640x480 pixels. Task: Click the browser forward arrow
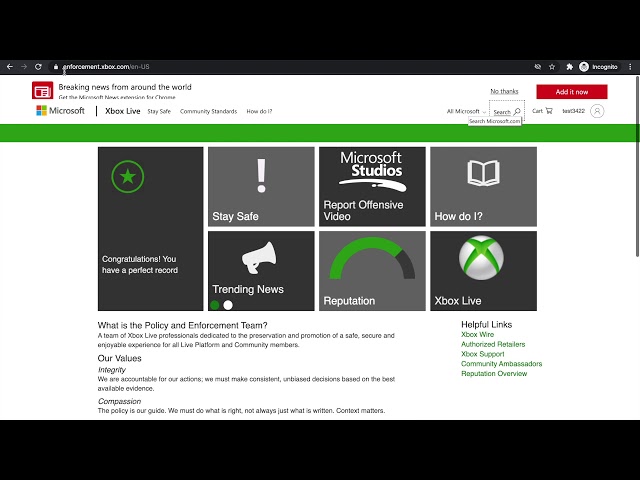pyautogui.click(x=24, y=67)
